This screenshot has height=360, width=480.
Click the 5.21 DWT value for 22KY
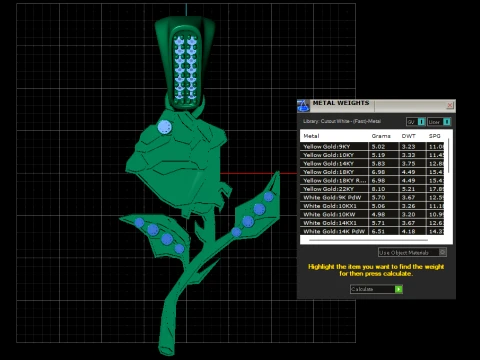click(x=408, y=189)
